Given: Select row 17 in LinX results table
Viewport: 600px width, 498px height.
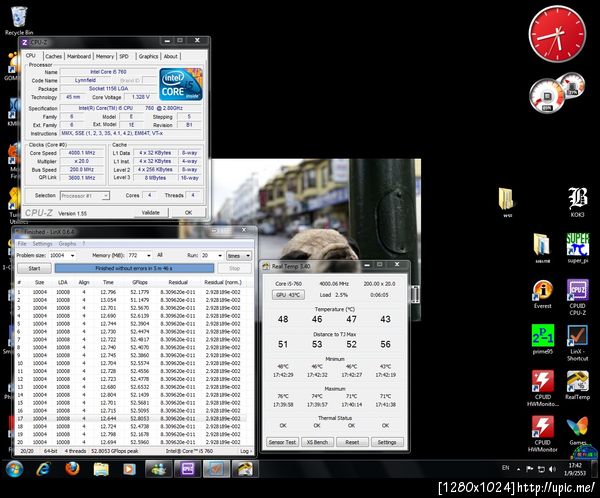Looking at the screenshot, I should click(131, 418).
